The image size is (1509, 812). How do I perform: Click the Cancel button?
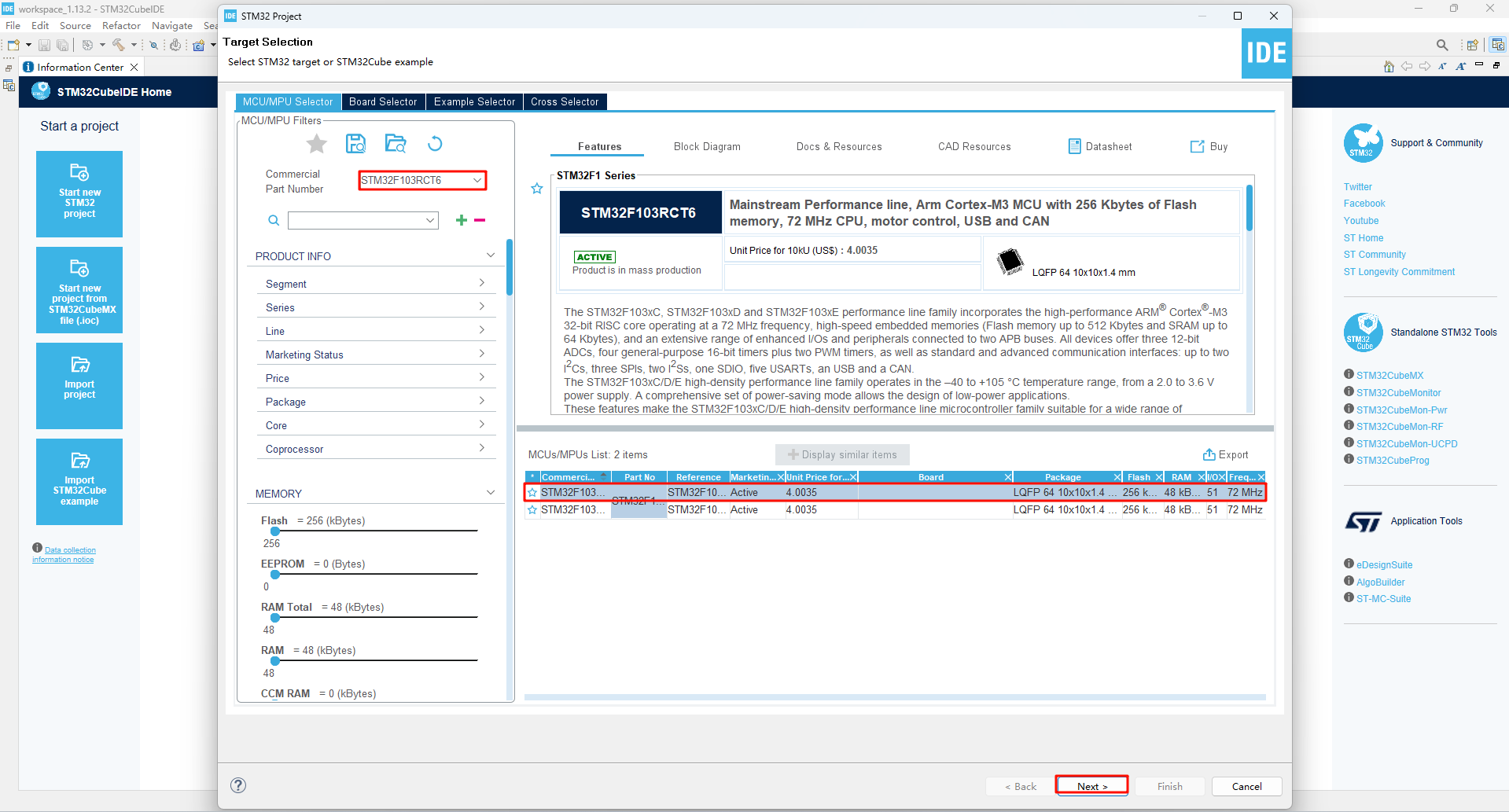click(1246, 786)
